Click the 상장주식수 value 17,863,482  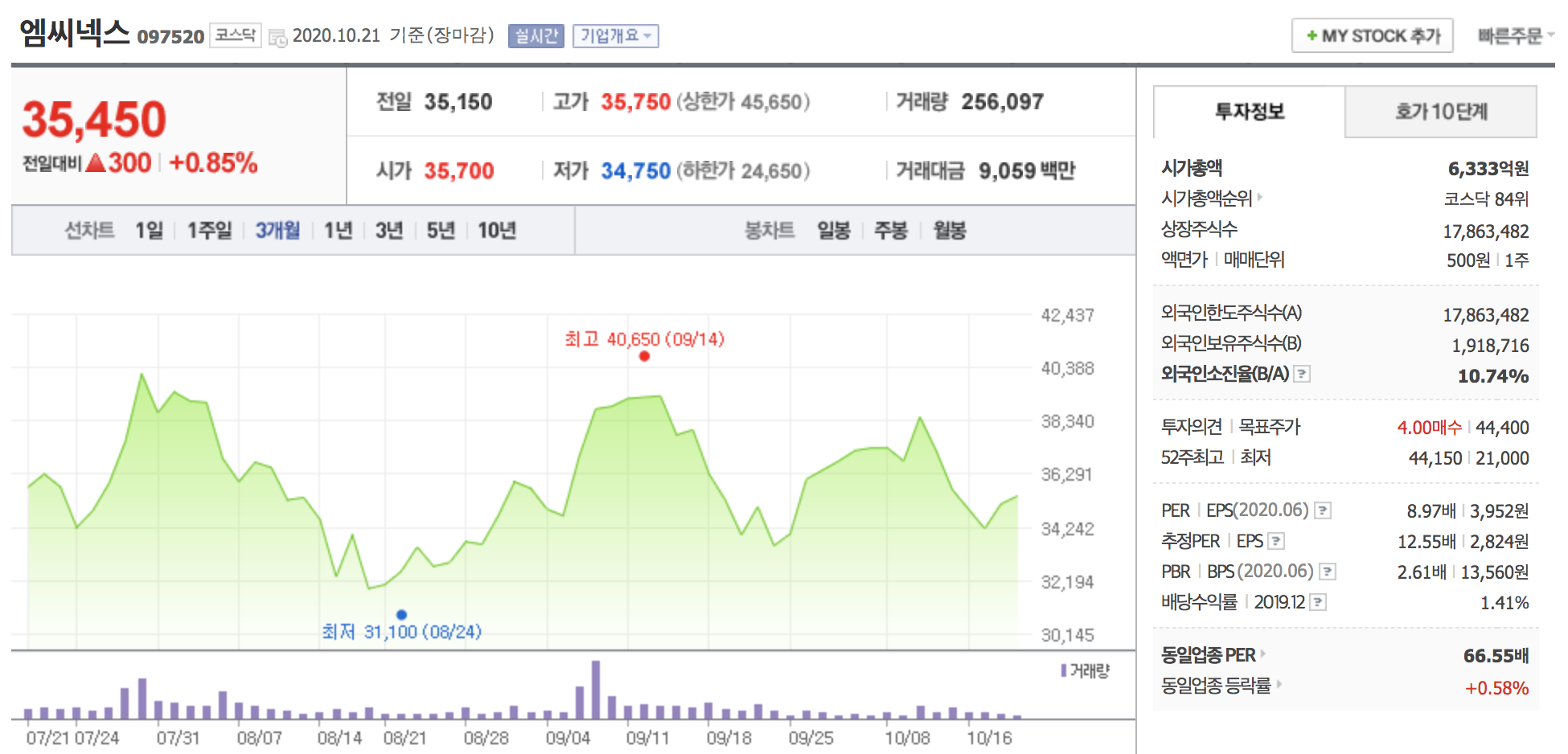[1486, 232]
